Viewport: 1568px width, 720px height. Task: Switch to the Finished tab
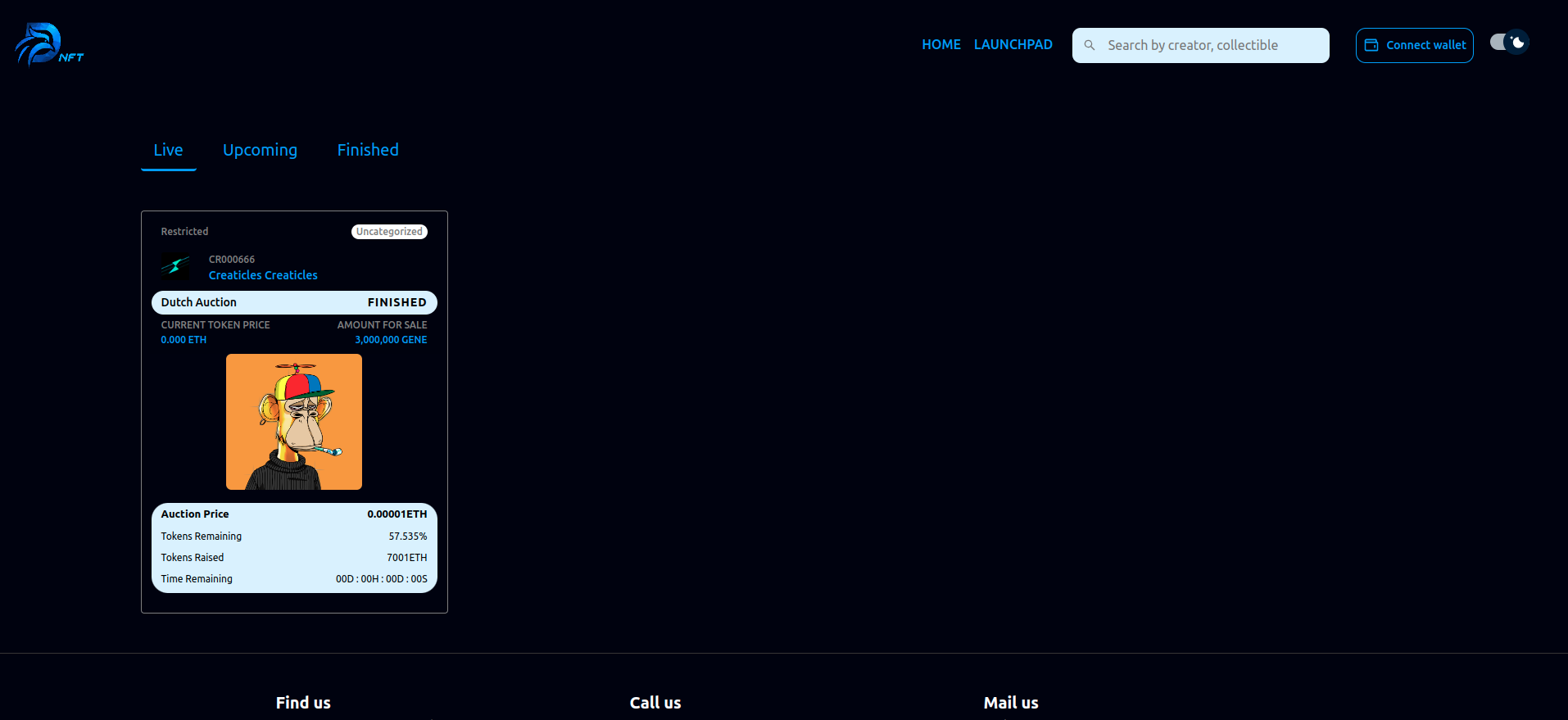pos(368,150)
